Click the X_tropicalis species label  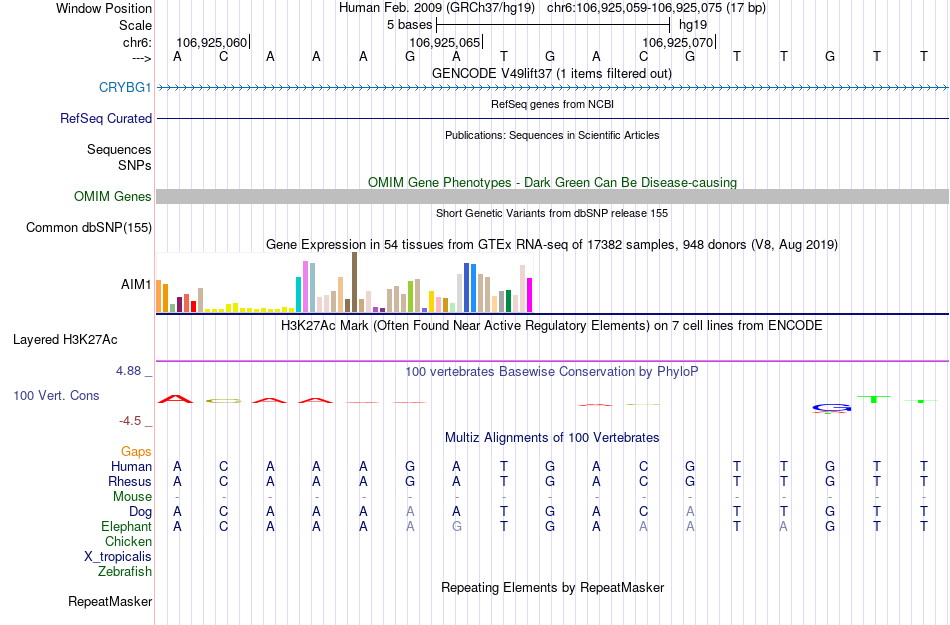tap(118, 557)
